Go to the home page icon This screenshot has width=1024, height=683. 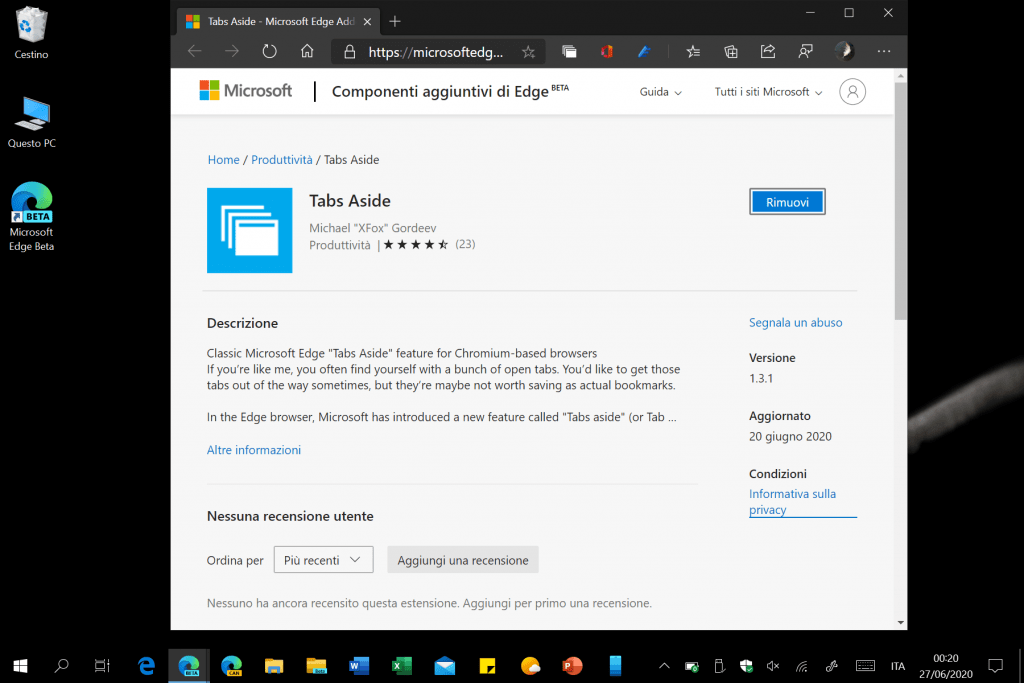pyautogui.click(x=307, y=51)
